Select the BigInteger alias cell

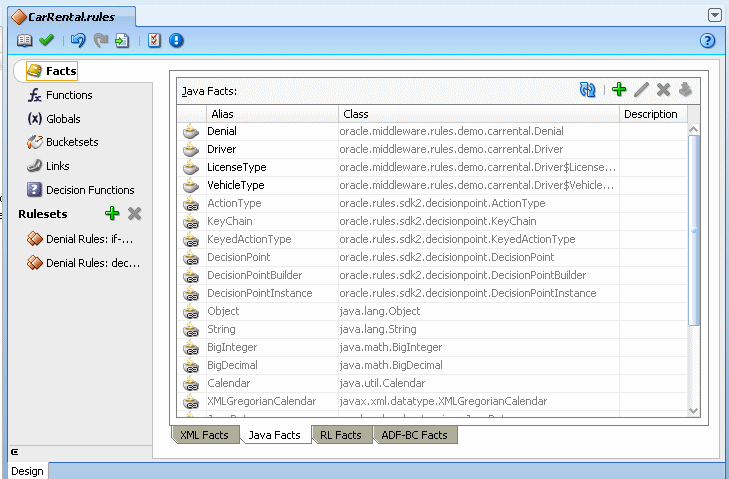point(272,347)
